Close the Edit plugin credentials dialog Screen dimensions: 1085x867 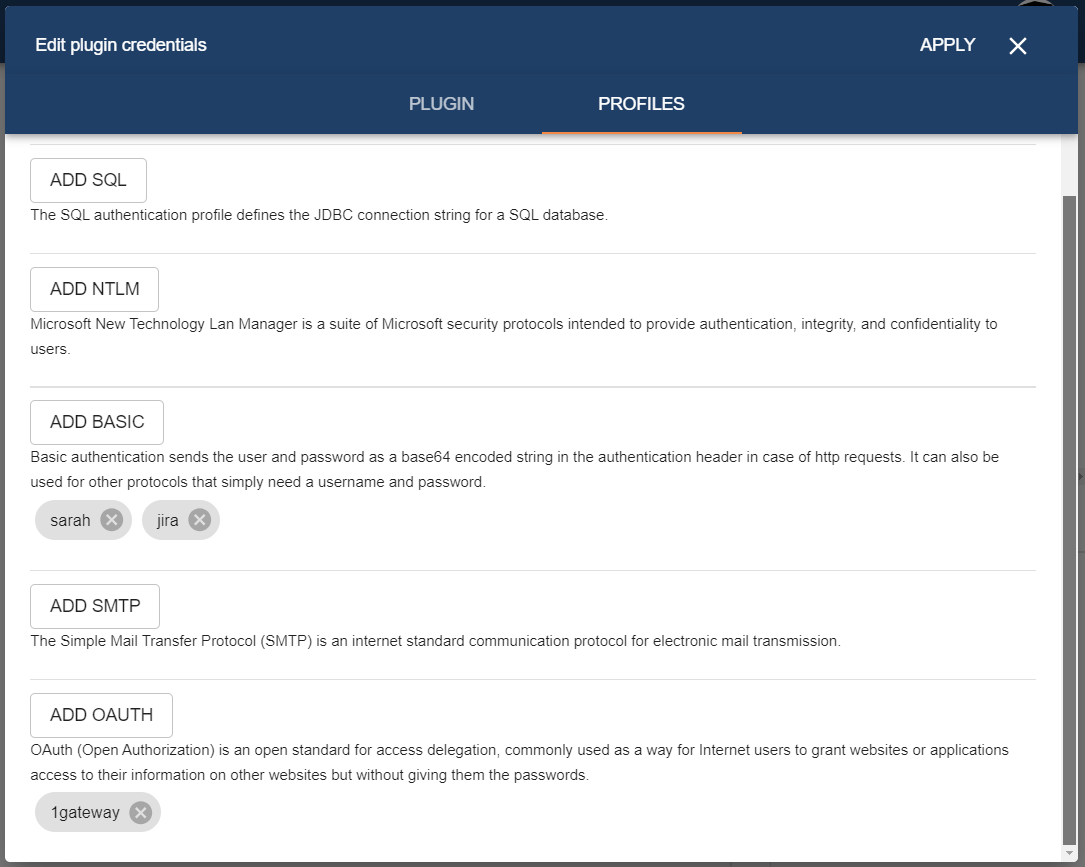pos(1018,46)
